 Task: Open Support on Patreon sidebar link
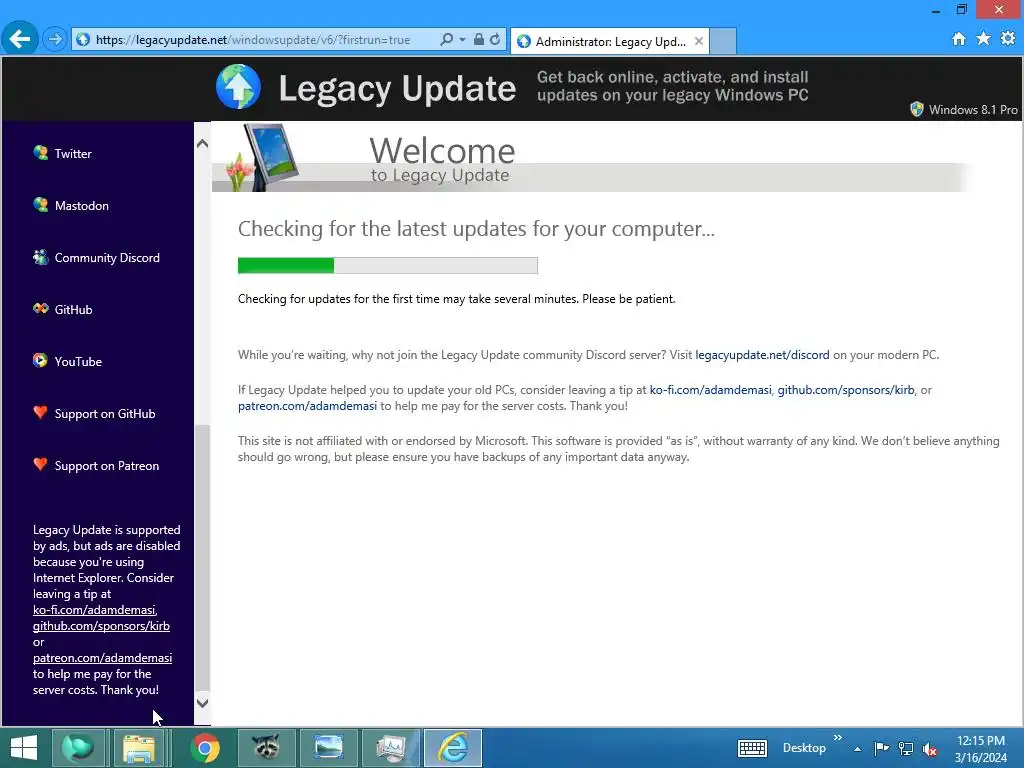tap(107, 466)
